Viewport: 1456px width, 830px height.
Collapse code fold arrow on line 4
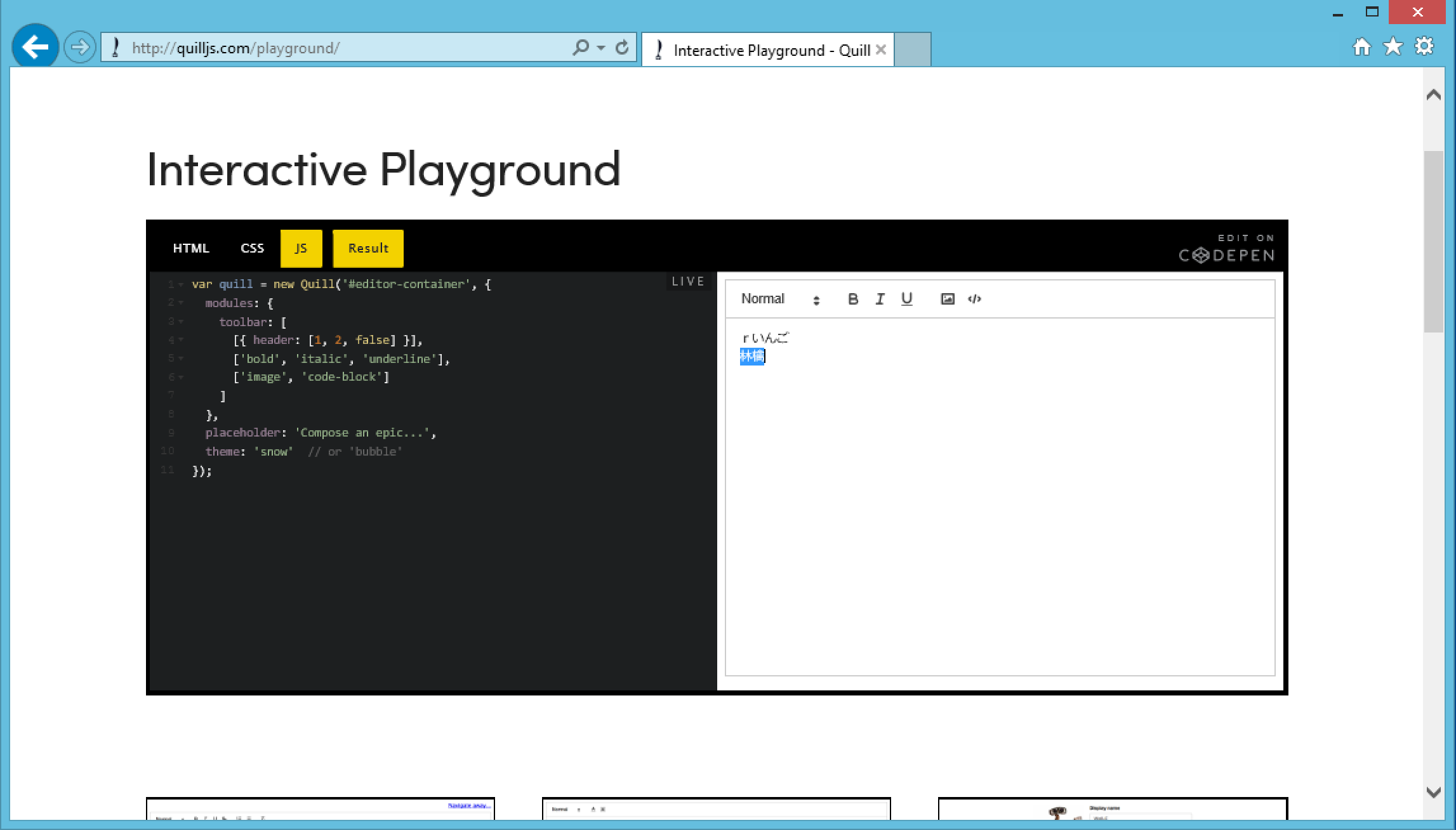181,340
